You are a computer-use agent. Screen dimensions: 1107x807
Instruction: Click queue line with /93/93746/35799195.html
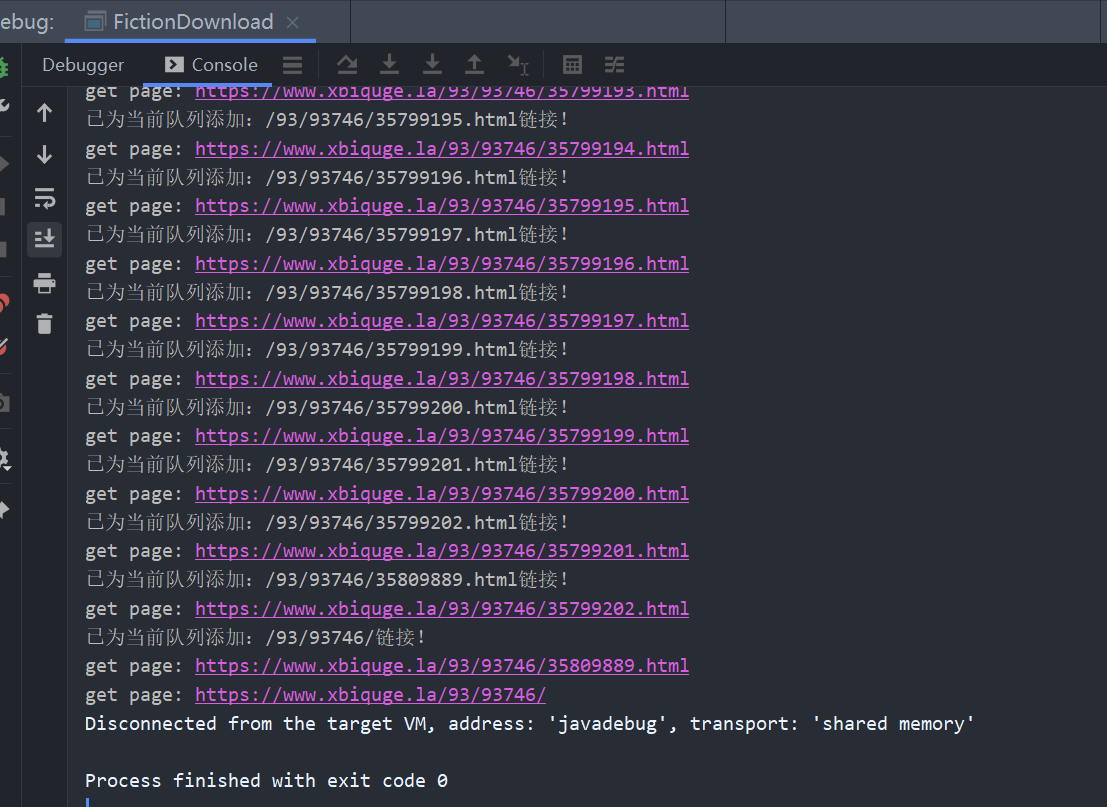point(327,120)
